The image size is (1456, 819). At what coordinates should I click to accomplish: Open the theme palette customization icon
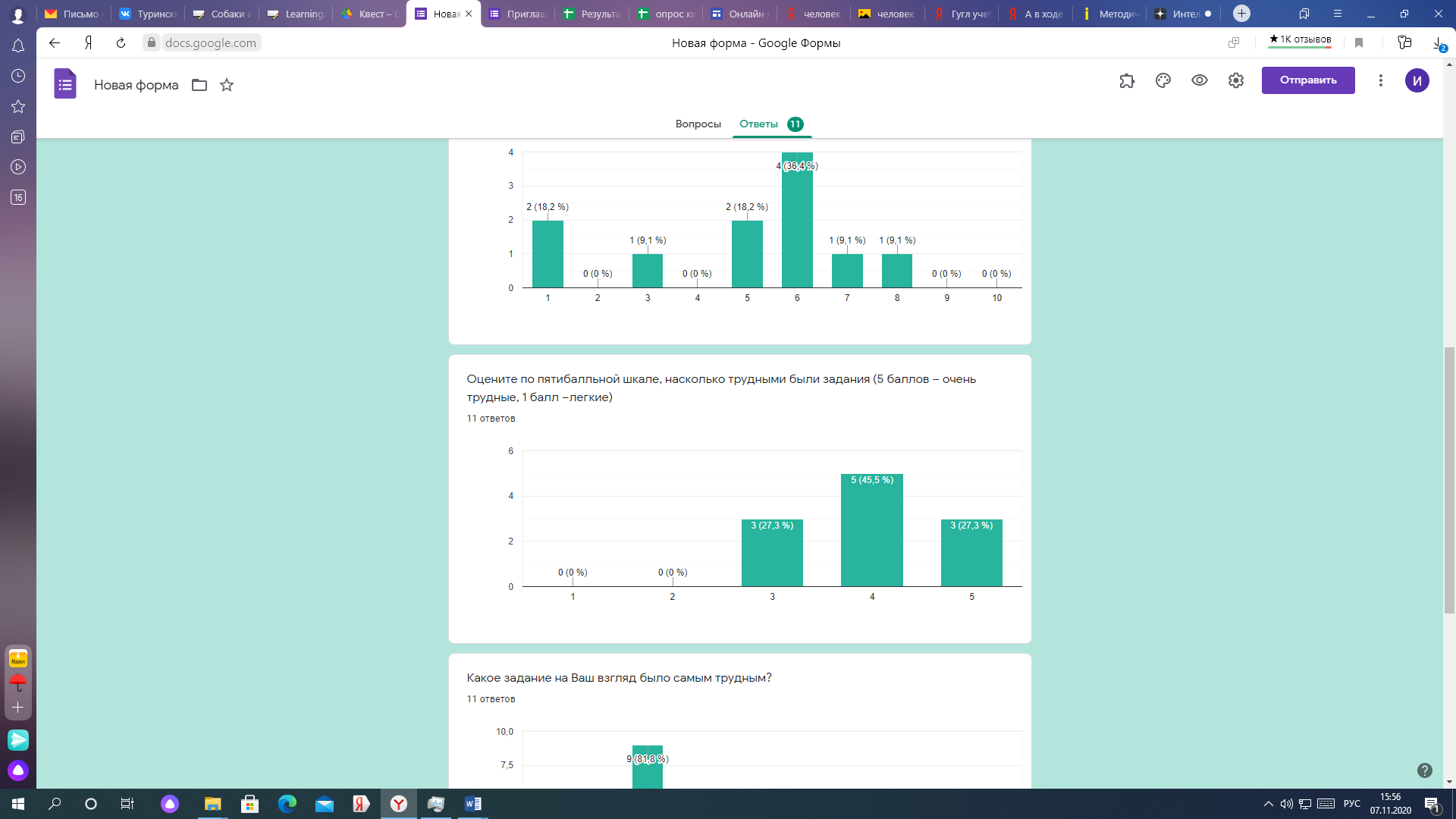[x=1163, y=80]
